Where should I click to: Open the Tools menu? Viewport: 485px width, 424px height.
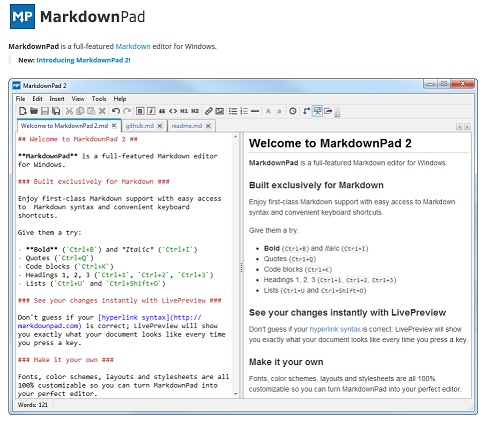pyautogui.click(x=99, y=99)
